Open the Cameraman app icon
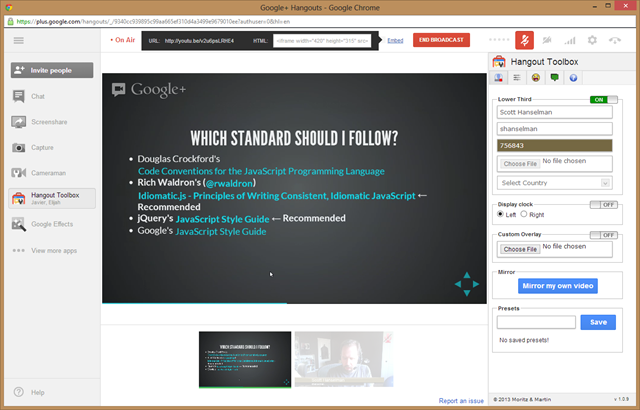This screenshot has width=640, height=410. pos(18,173)
